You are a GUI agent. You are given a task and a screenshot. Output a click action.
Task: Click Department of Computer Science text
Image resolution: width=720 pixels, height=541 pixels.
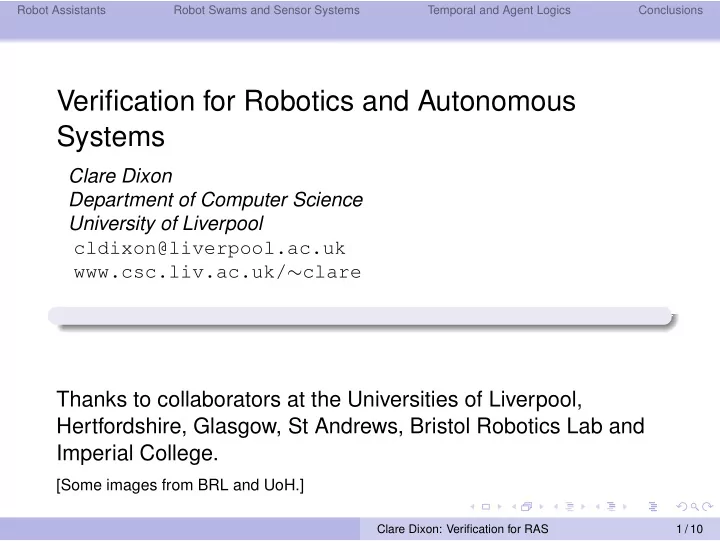[x=216, y=200]
